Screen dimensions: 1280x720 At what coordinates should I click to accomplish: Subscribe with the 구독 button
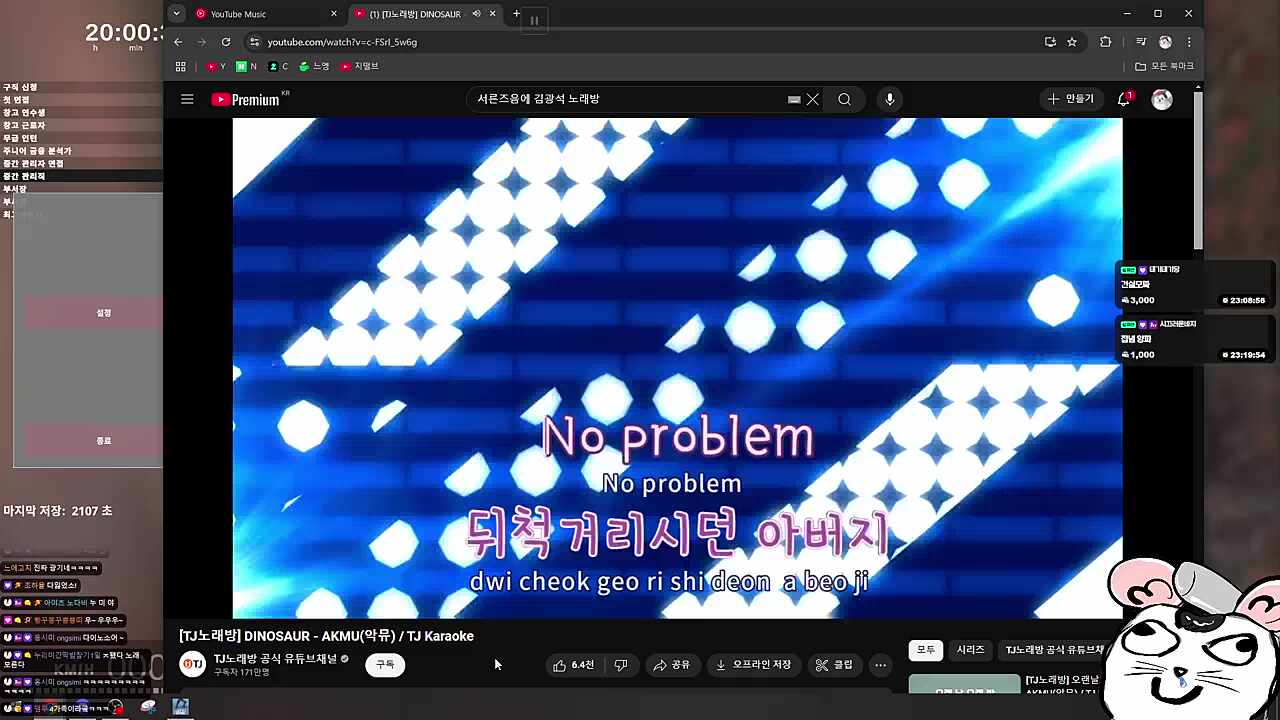385,664
